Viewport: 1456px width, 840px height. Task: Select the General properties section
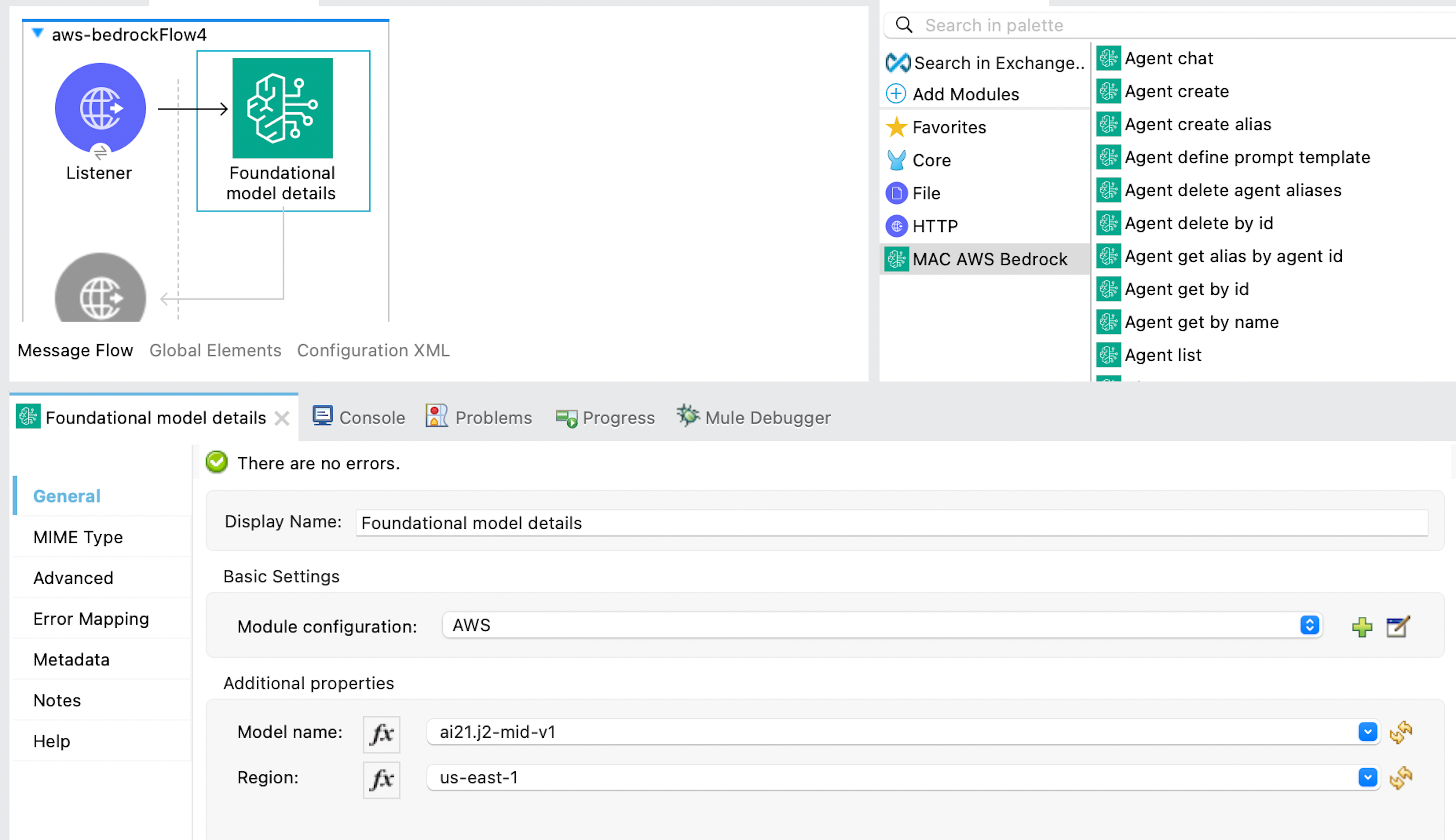point(102,495)
